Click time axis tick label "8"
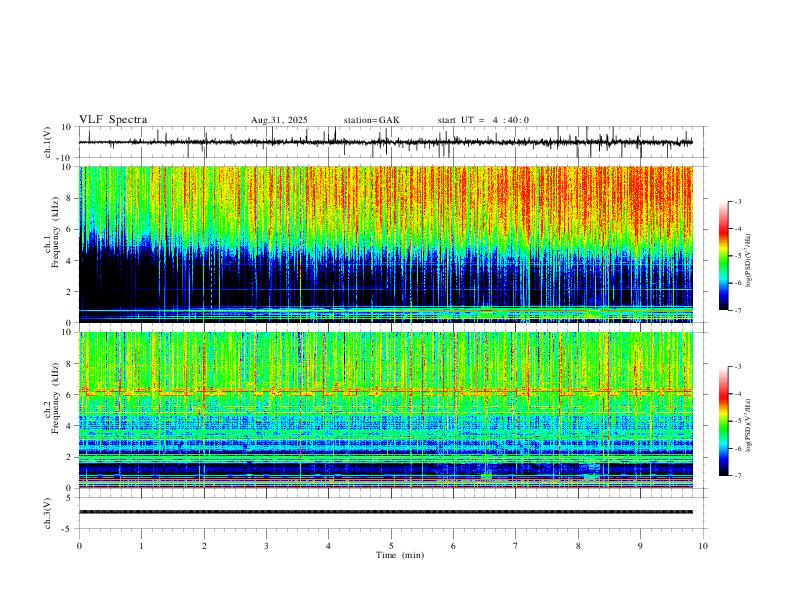Viewport: 792px width, 612px height. pos(578,546)
